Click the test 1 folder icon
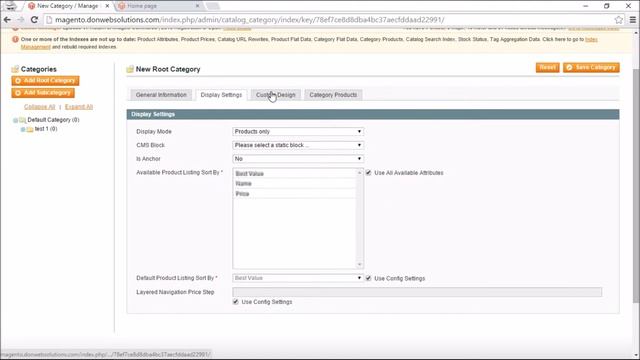Screen dimensions: 640x360 point(30,129)
